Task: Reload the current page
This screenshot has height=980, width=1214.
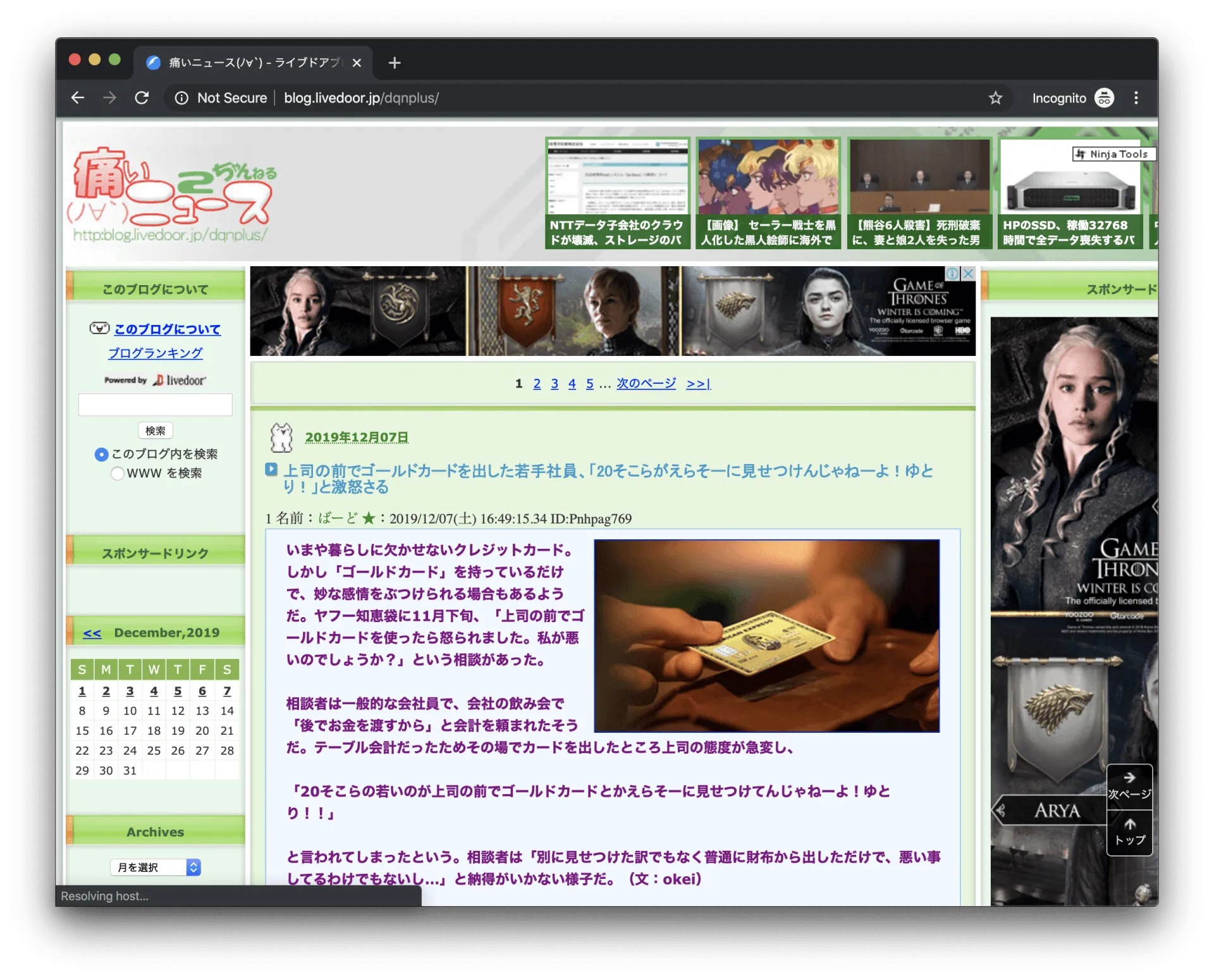Action: (142, 98)
